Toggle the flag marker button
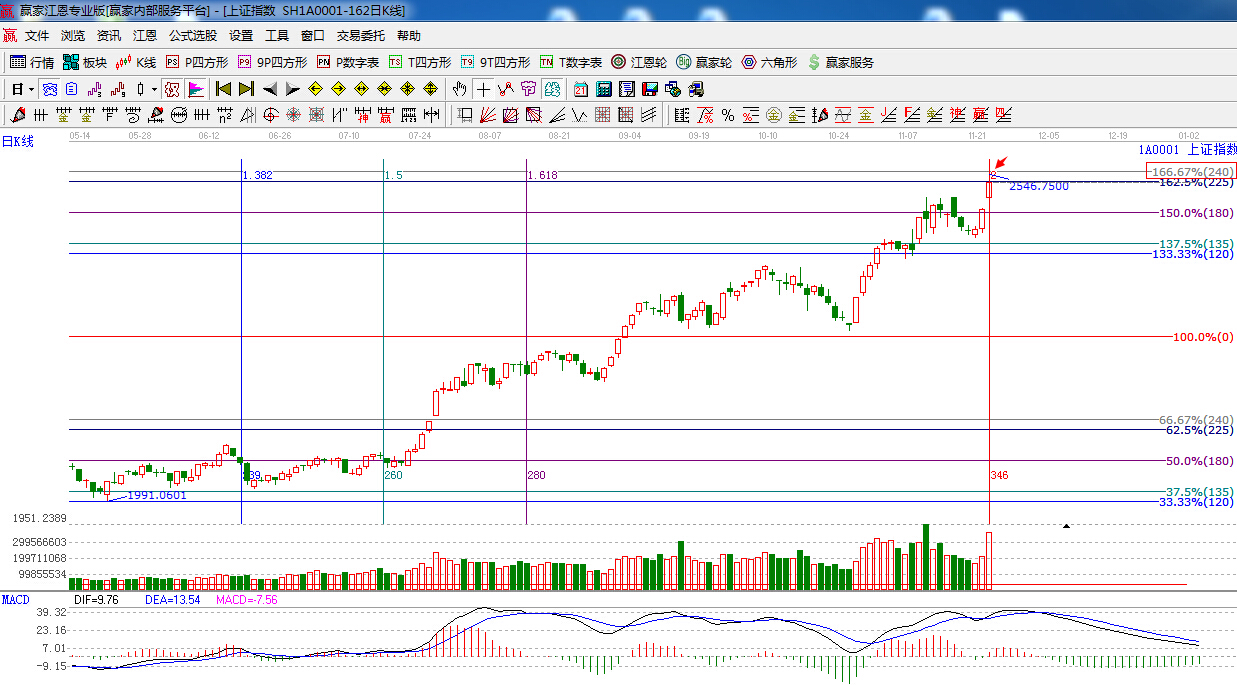Image resolution: width=1237 pixels, height=685 pixels. coord(195,89)
